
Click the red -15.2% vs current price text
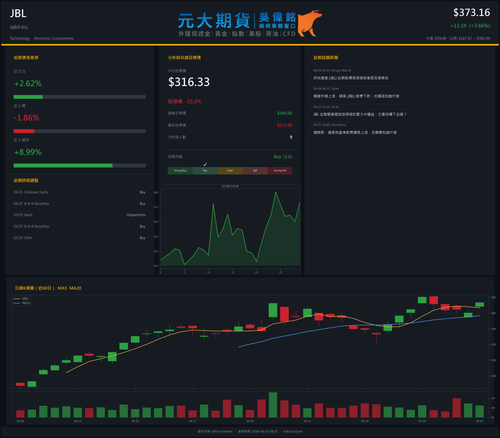point(185,101)
